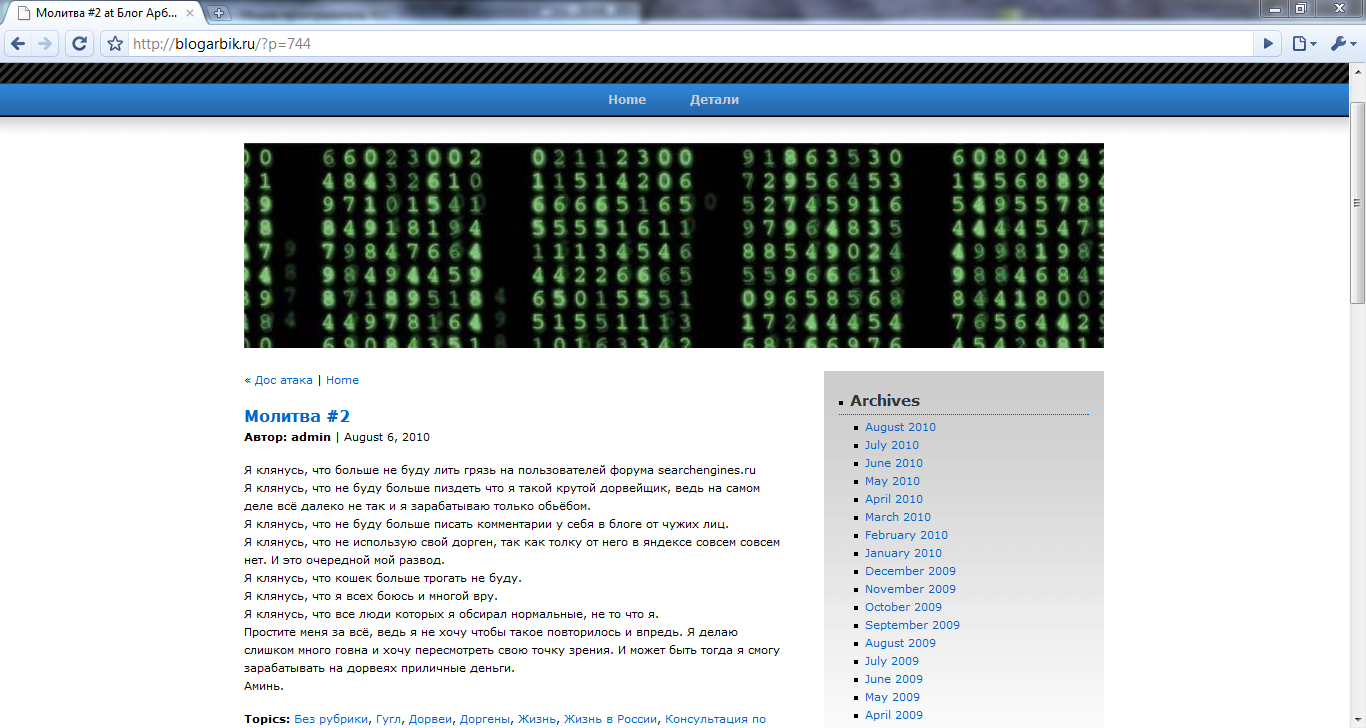Follow the Home breadcrumb link
Viewport: 1366px width, 728px height.
coord(342,380)
